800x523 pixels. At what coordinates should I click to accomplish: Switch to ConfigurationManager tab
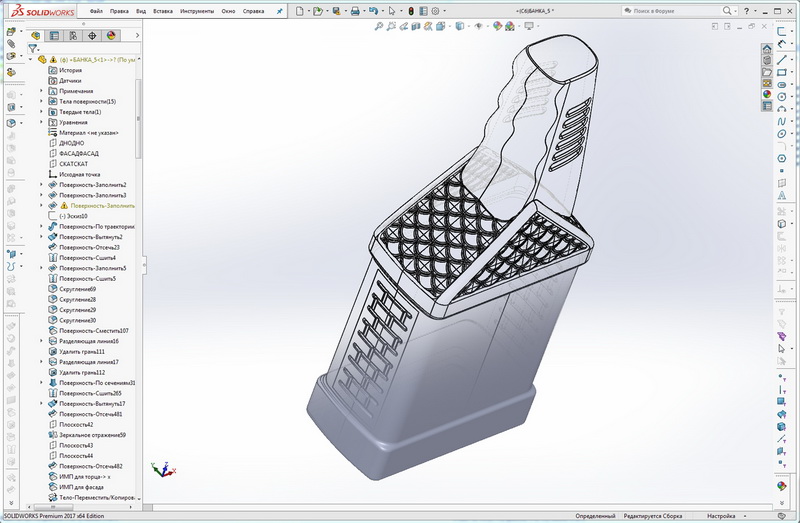(x=73, y=35)
